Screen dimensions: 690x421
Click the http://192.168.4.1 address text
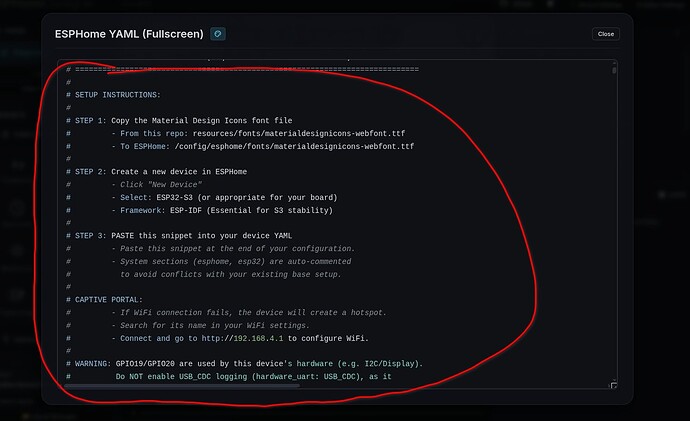click(242, 338)
